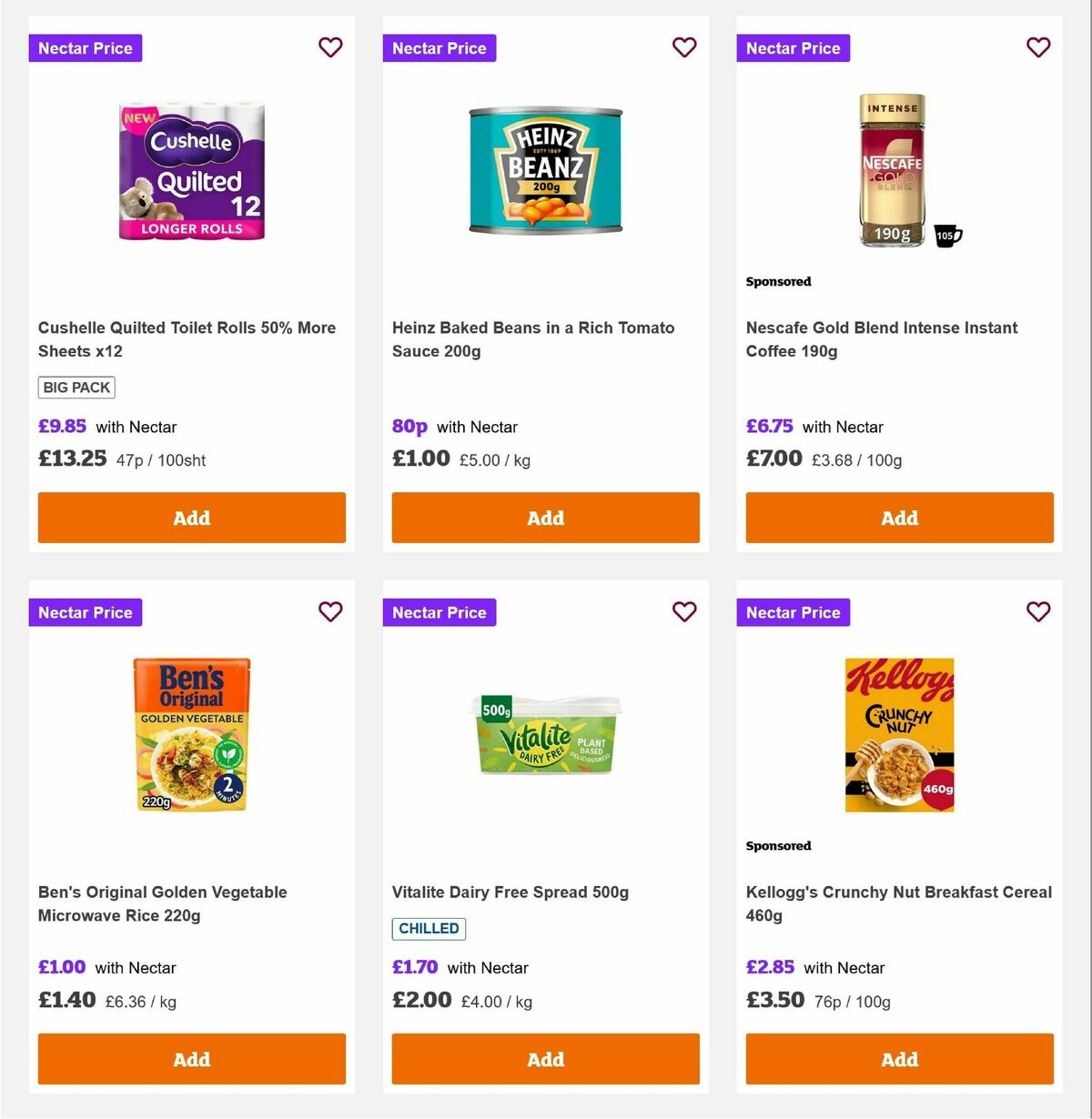Click the Nectar Price badge on Kellogg's cereal
The image size is (1092, 1119).
coord(793,612)
